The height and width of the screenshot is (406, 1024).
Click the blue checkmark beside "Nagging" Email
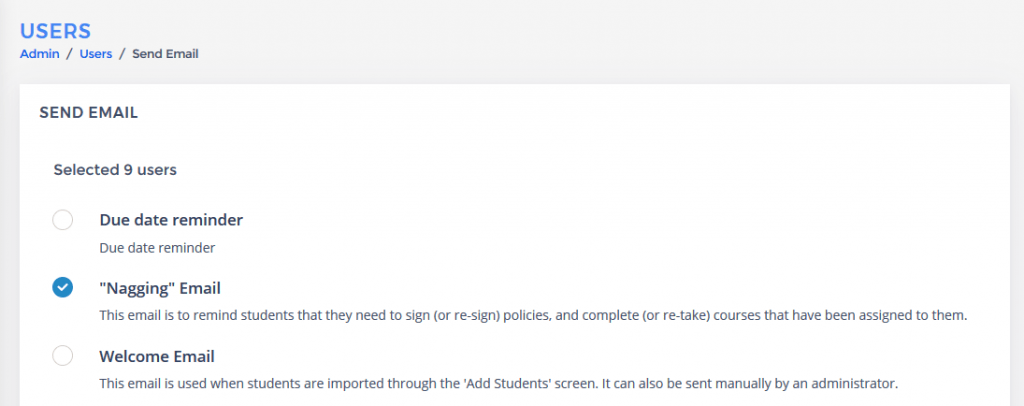coord(62,288)
